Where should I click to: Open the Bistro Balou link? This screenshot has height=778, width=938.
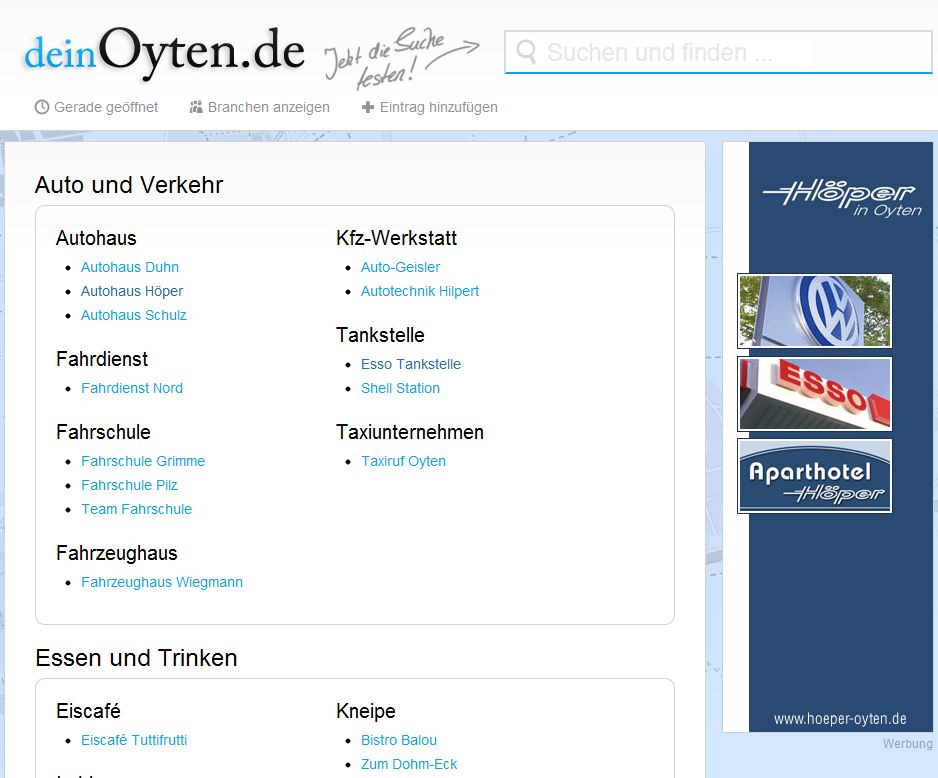(399, 740)
